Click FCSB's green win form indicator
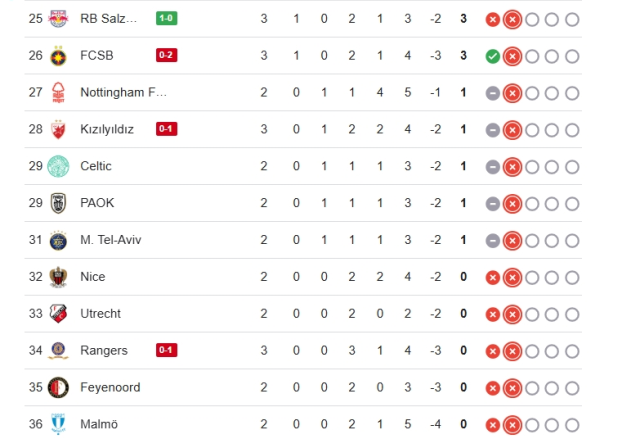This screenshot has width=640, height=438. [493, 56]
